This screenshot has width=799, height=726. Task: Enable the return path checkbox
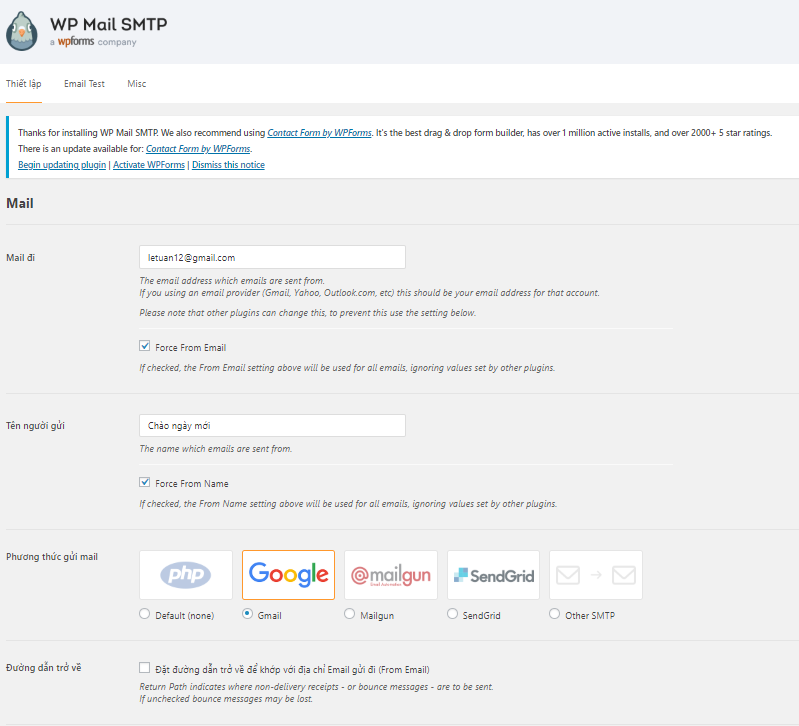click(x=145, y=667)
